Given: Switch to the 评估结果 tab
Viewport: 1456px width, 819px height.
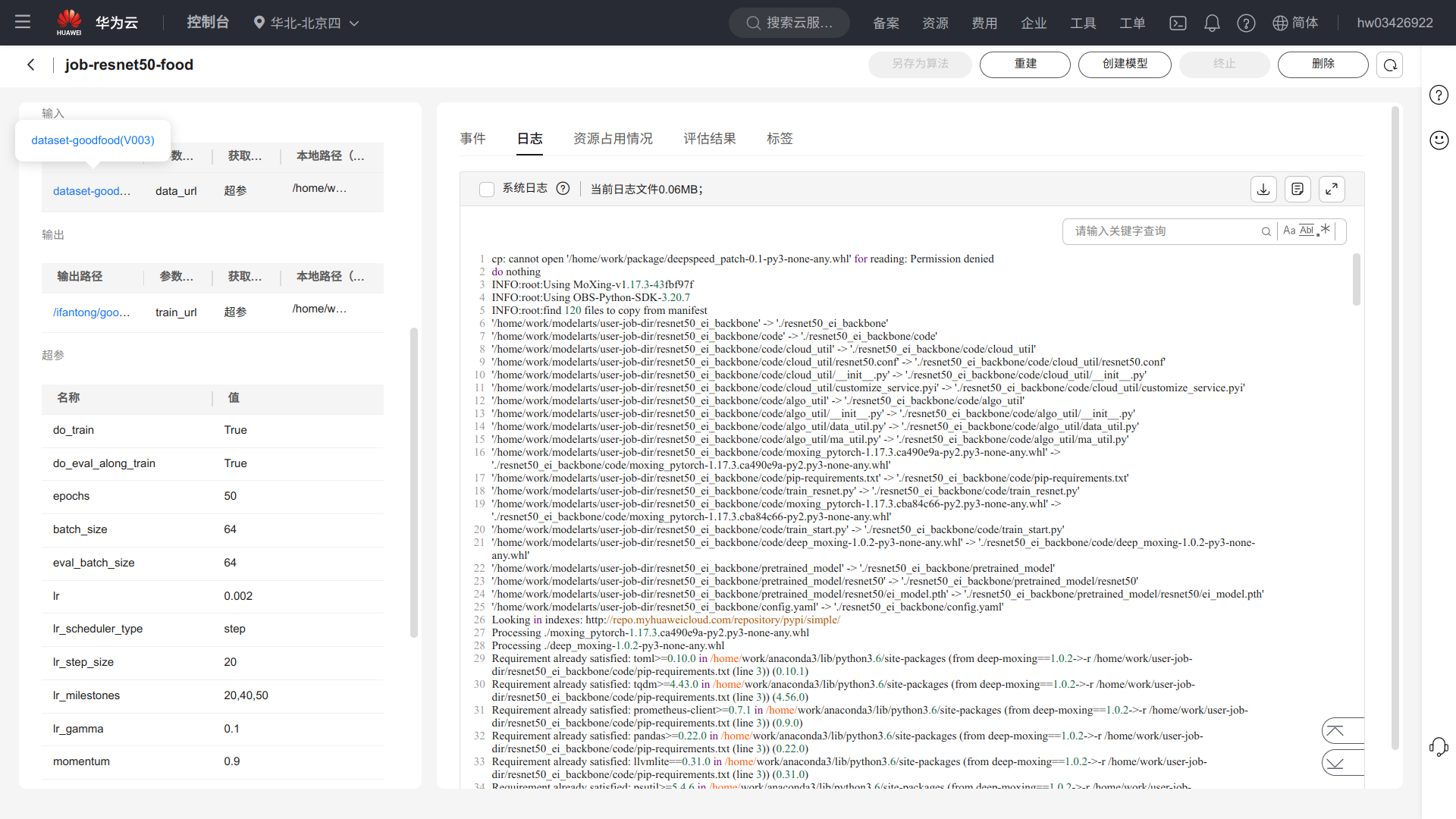Looking at the screenshot, I should pyautogui.click(x=709, y=139).
